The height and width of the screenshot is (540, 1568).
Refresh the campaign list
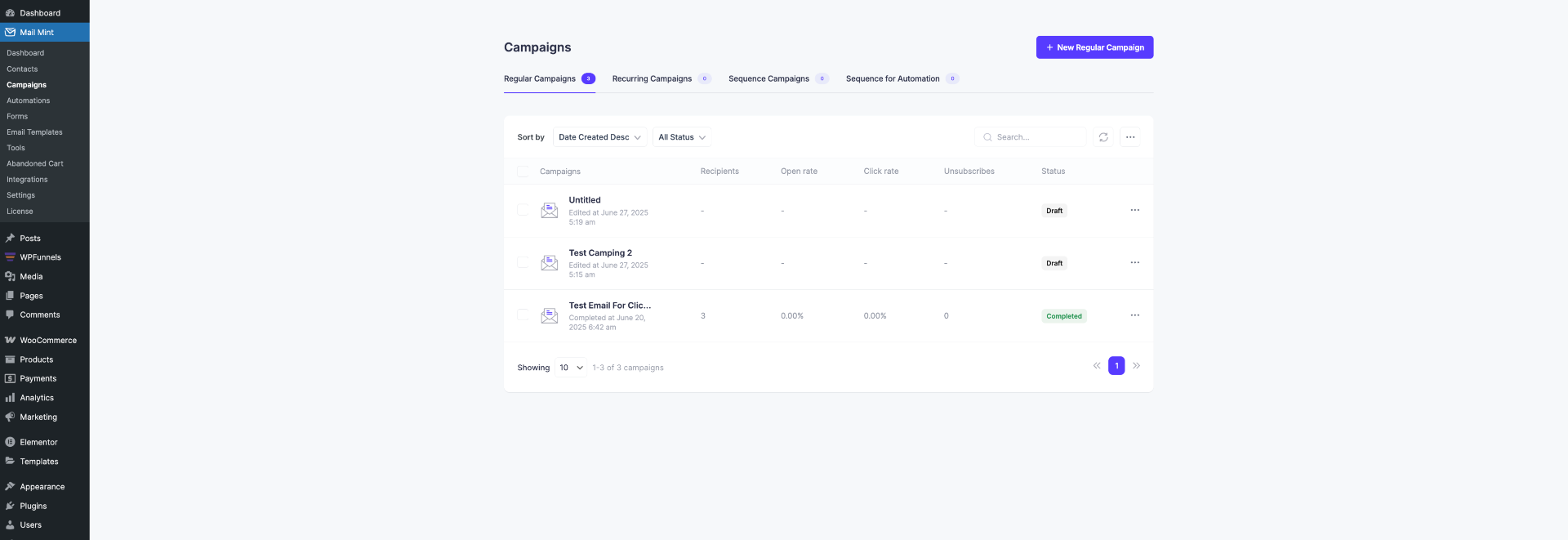point(1103,137)
